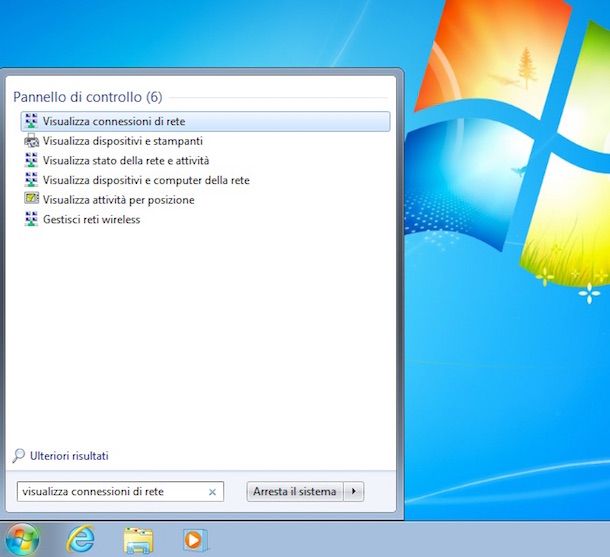610x557 pixels.
Task: Clear the search box with the X
Action: coord(212,492)
